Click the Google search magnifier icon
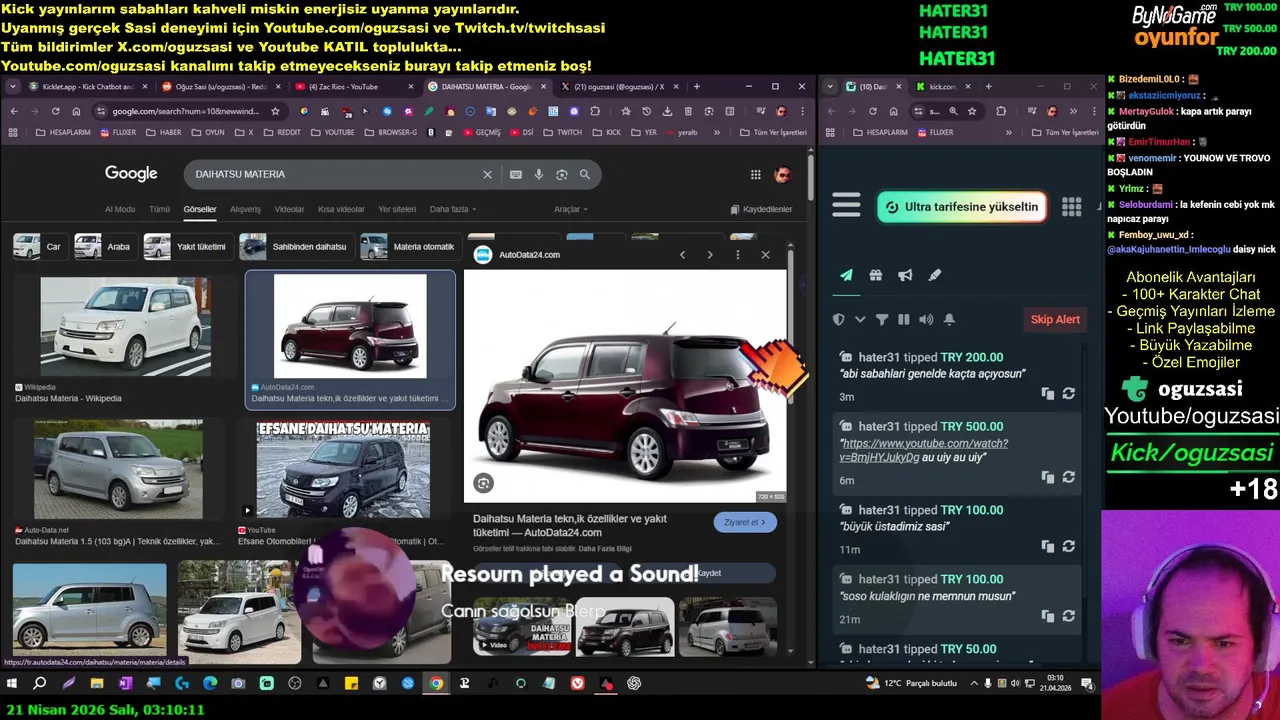The height and width of the screenshot is (720, 1280). [x=585, y=174]
